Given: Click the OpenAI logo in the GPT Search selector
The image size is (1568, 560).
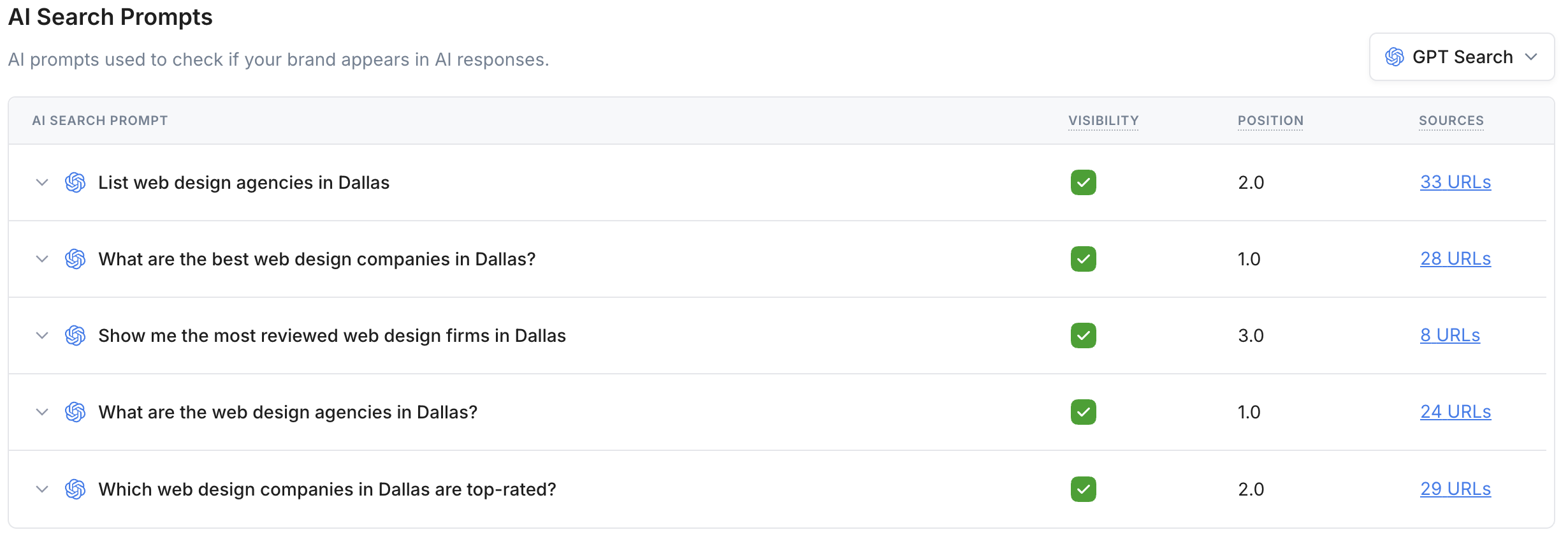Looking at the screenshot, I should pos(1394,57).
